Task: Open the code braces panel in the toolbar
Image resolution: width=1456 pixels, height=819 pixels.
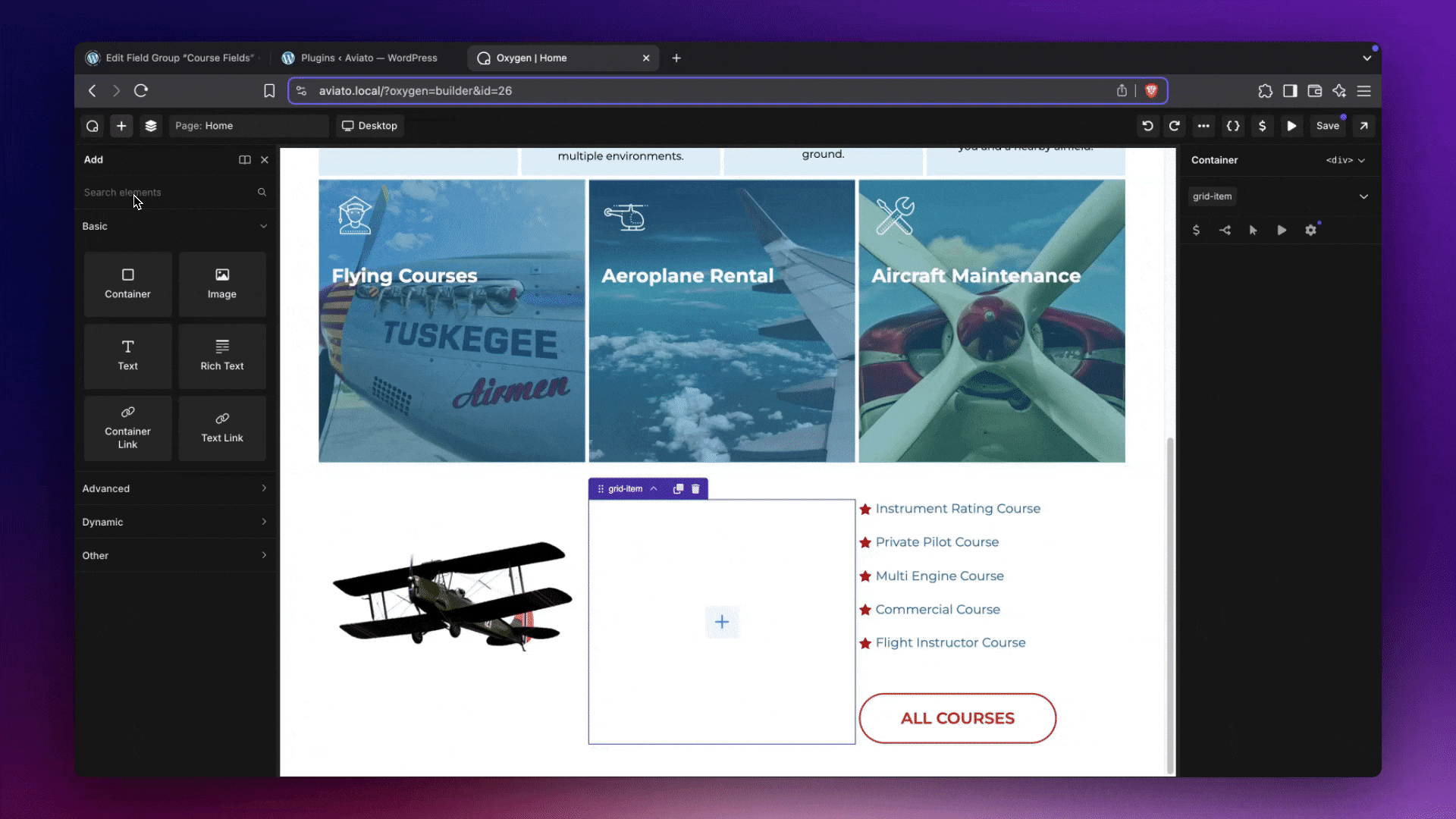Action: coord(1233,126)
